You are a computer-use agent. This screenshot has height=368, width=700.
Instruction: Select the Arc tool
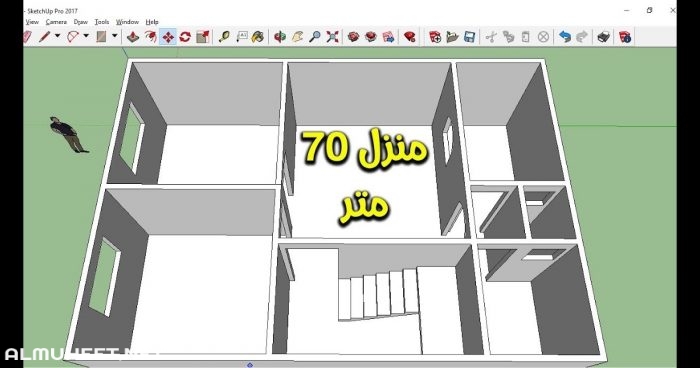[x=72, y=37]
